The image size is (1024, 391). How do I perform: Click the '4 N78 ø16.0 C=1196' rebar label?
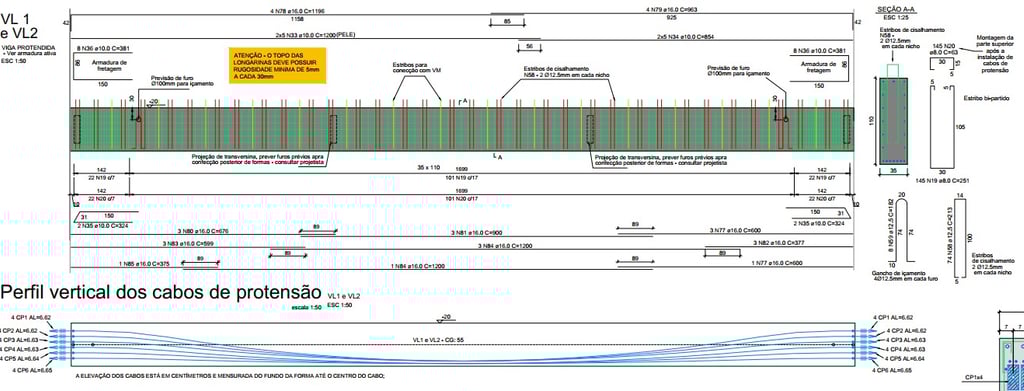click(x=297, y=12)
